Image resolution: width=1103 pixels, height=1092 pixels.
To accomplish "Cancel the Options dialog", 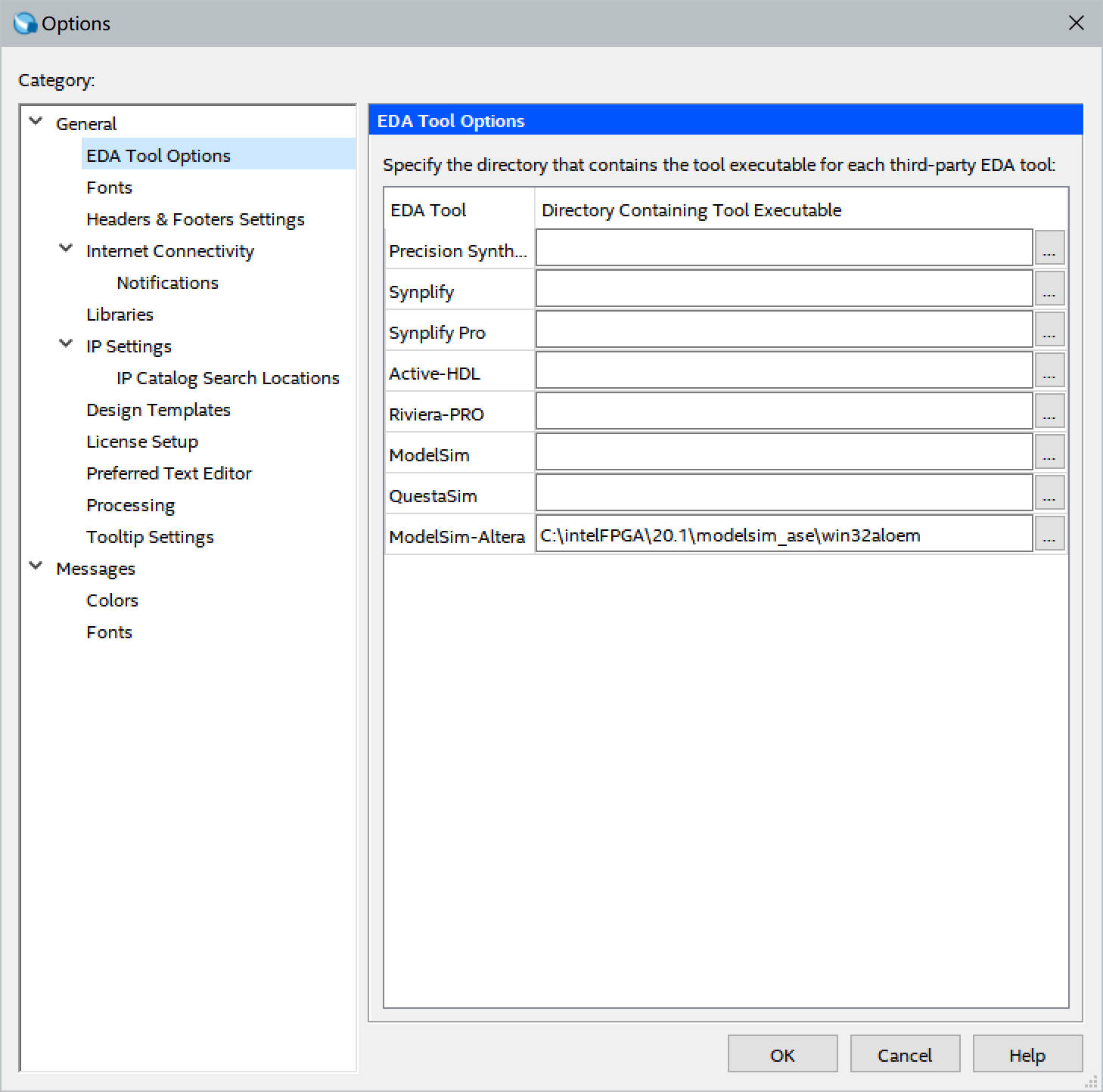I will [905, 1053].
